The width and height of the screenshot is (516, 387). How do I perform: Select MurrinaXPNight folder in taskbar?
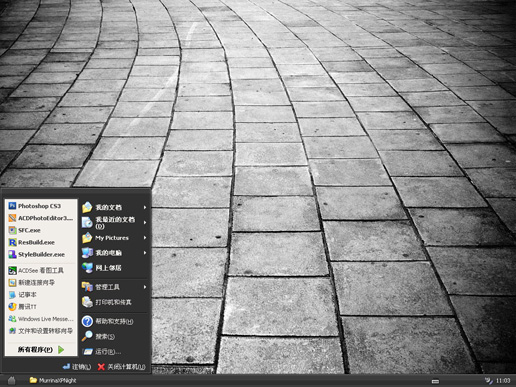pyautogui.click(x=53, y=380)
